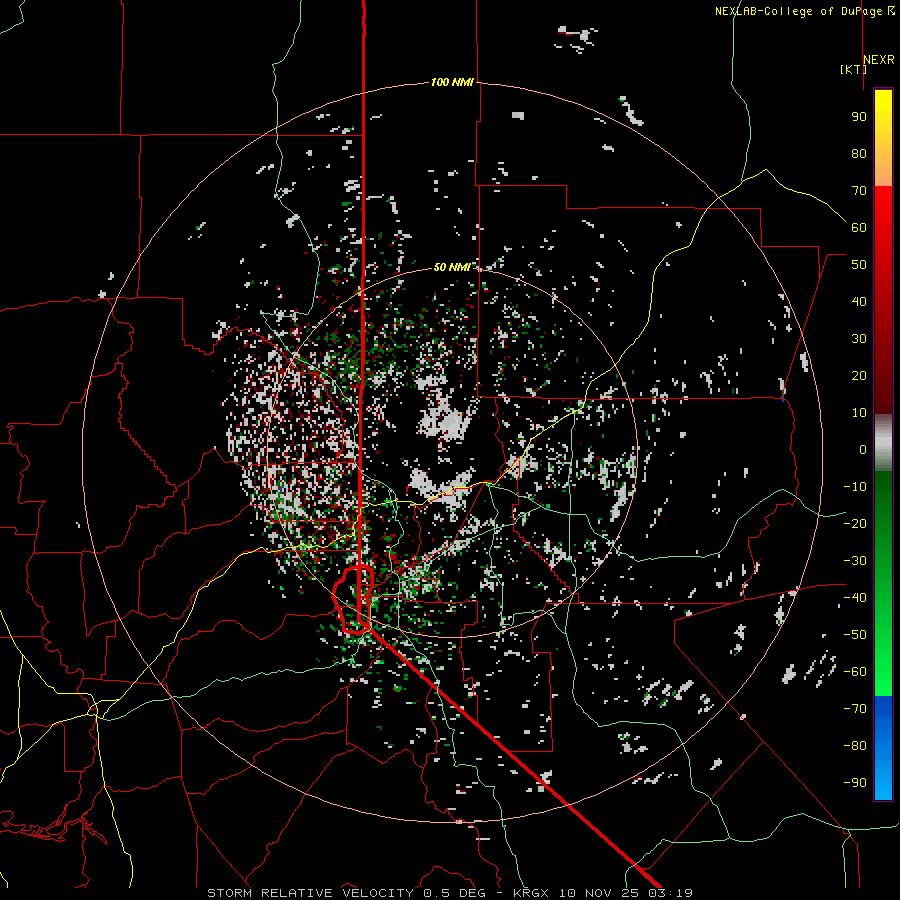The height and width of the screenshot is (900, 900).
Task: Click the KRGX station identifier in the caption
Action: 531,893
